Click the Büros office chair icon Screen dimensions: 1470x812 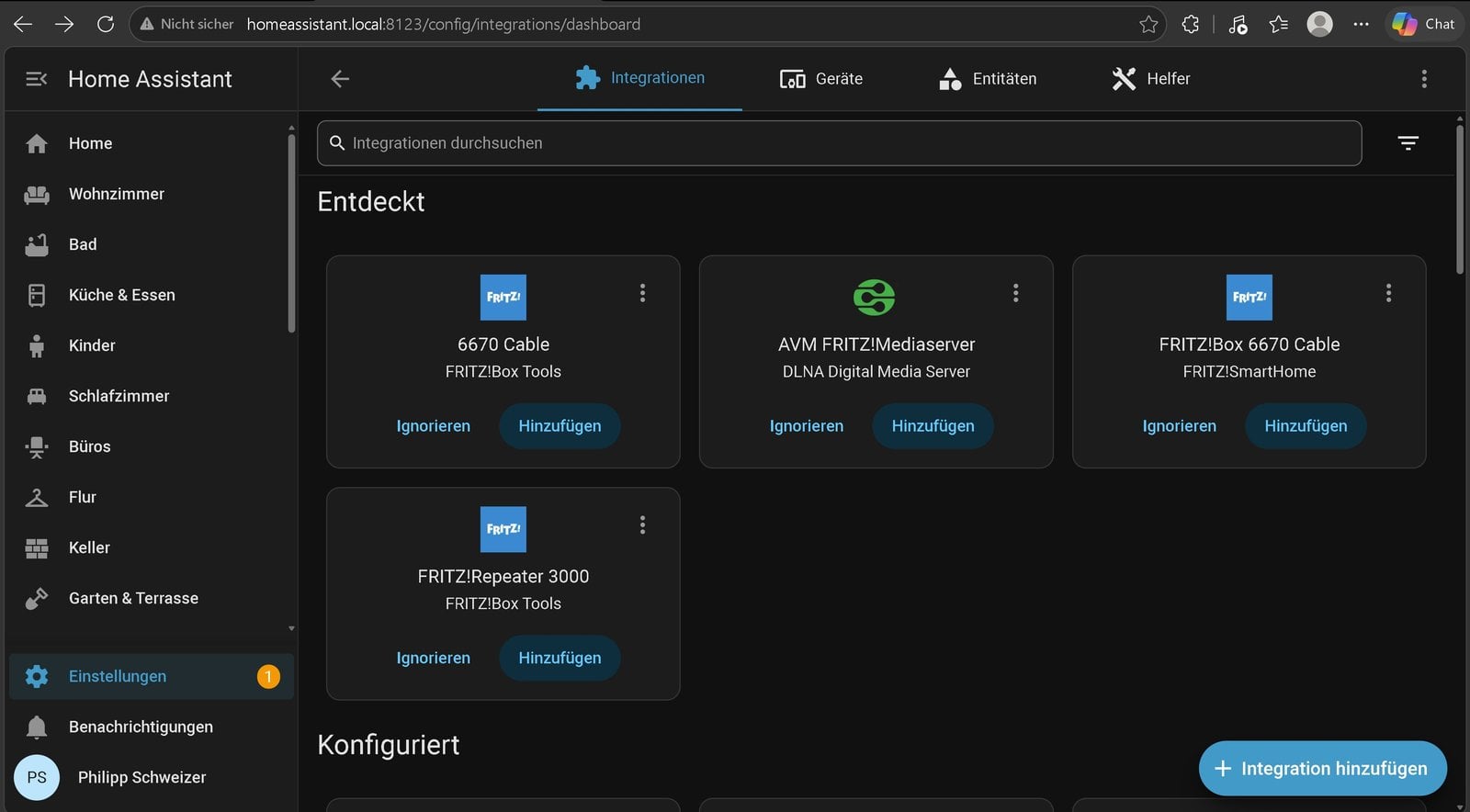[37, 446]
